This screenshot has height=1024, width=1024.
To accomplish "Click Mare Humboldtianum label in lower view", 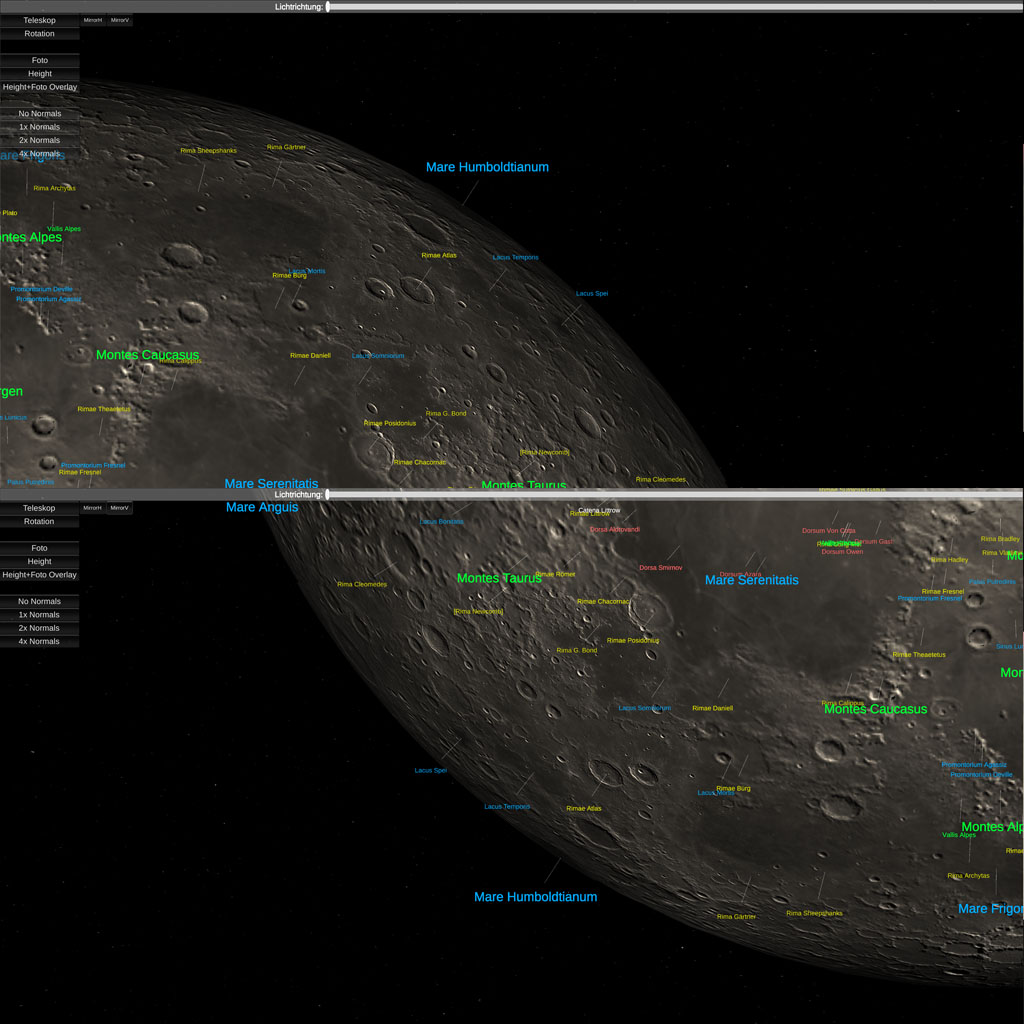I will point(536,897).
